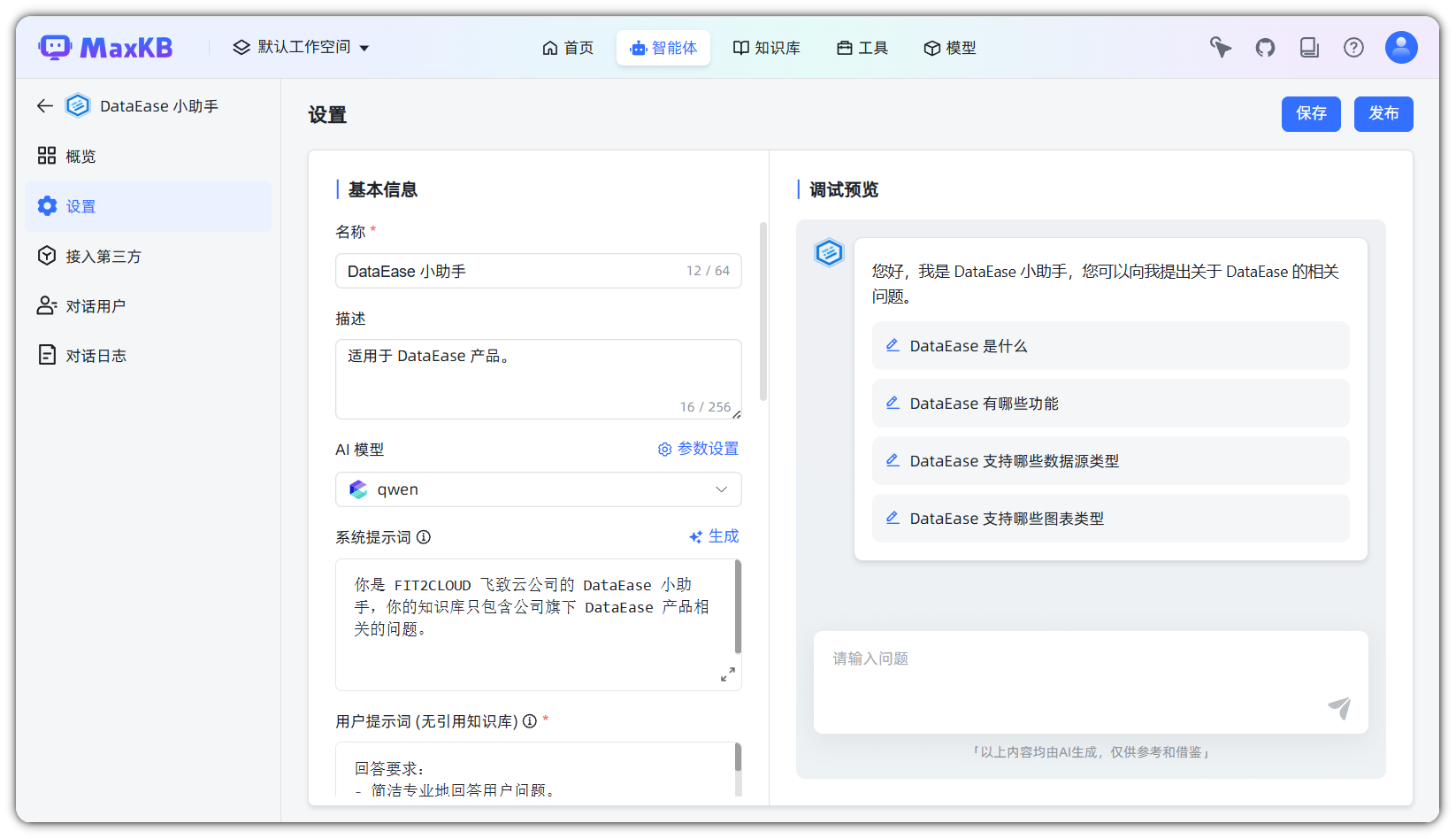1456x839 pixels.
Task: Select the 智能体 tab
Action: pos(663,48)
